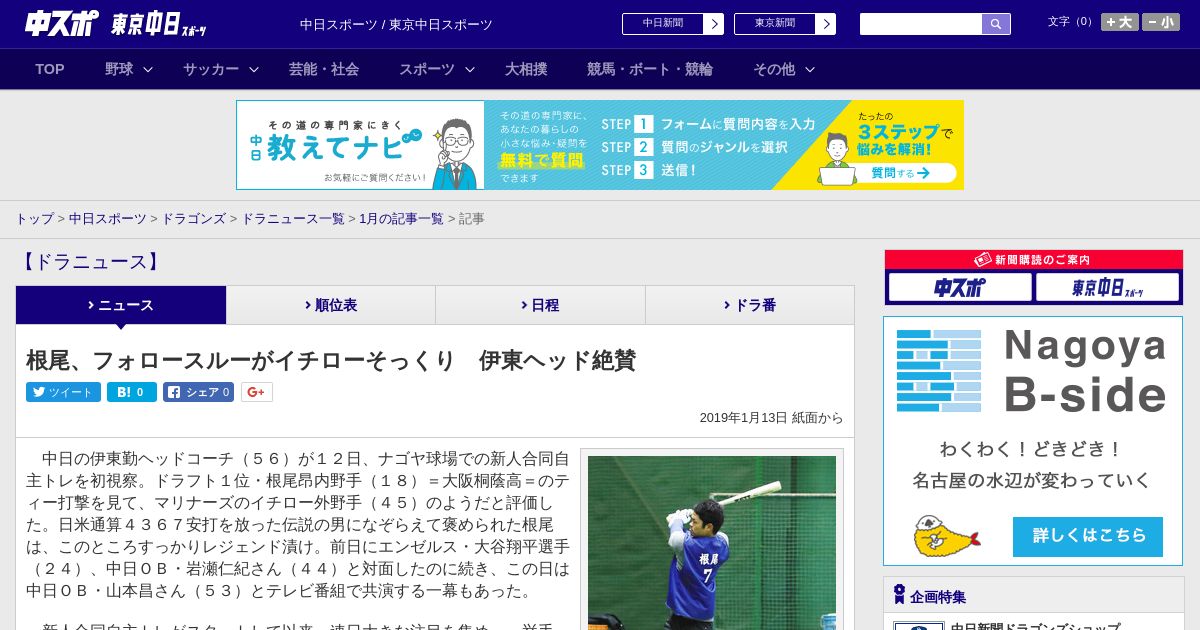
Task: Click the 【ドラニュース】 section heading
Action: (x=91, y=262)
